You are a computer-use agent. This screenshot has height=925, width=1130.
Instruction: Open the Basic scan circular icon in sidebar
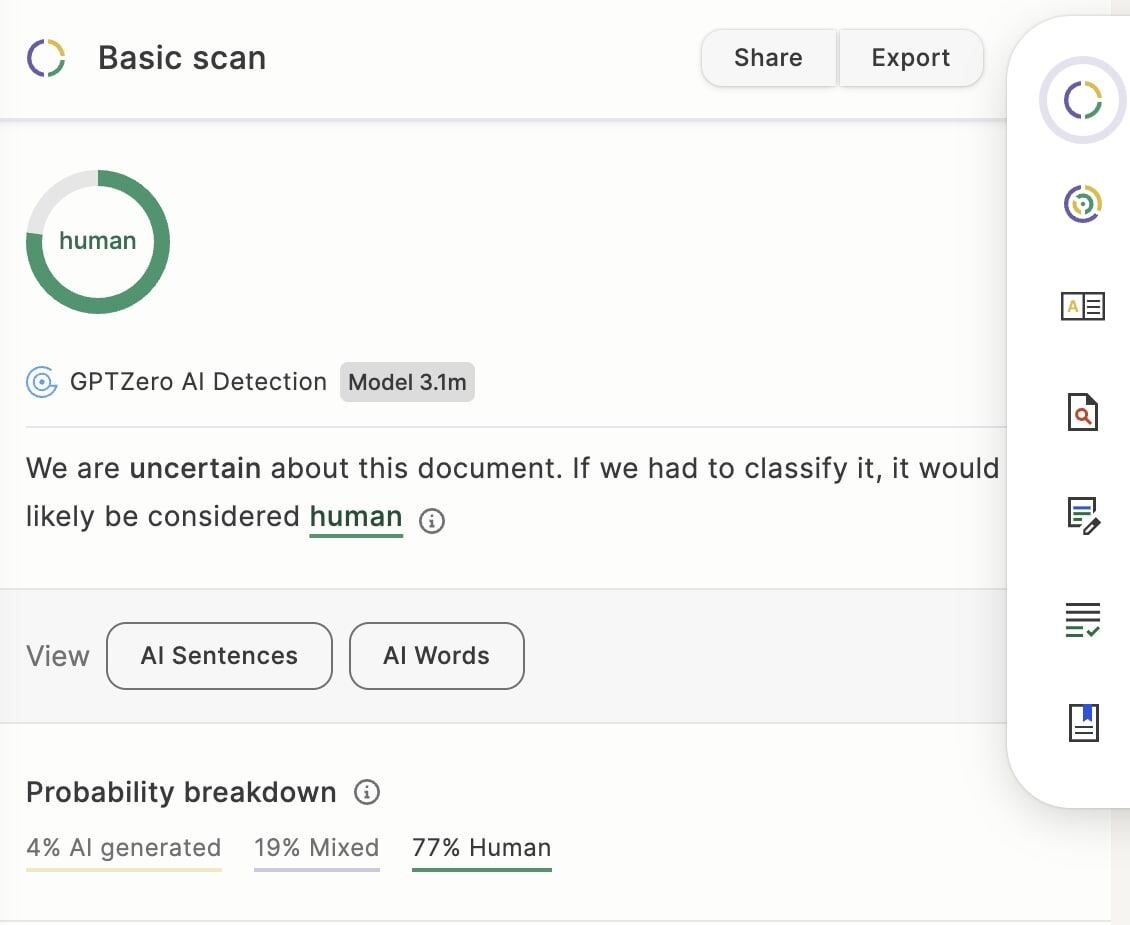tap(1085, 100)
